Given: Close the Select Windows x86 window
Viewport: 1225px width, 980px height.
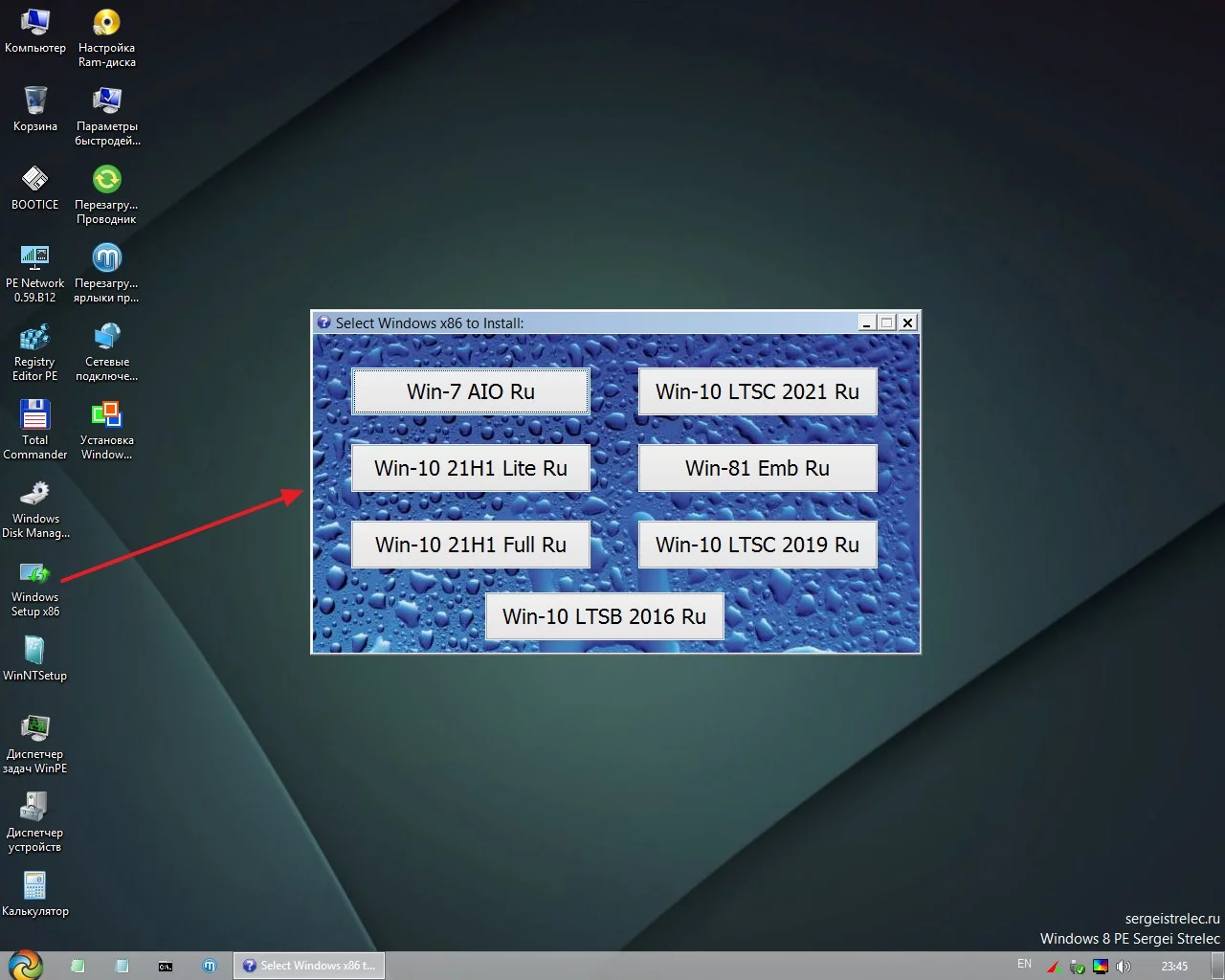Looking at the screenshot, I should (x=908, y=323).
